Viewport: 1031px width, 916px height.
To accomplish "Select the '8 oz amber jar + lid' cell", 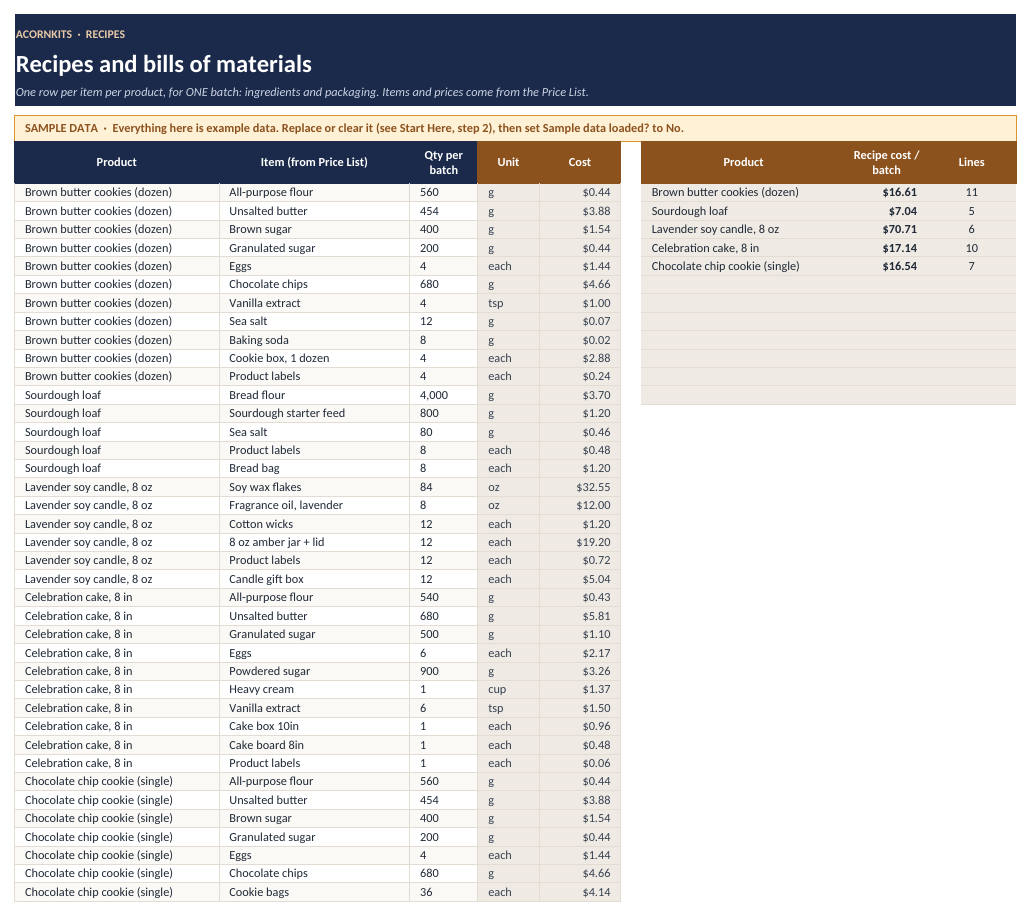I will (314, 542).
